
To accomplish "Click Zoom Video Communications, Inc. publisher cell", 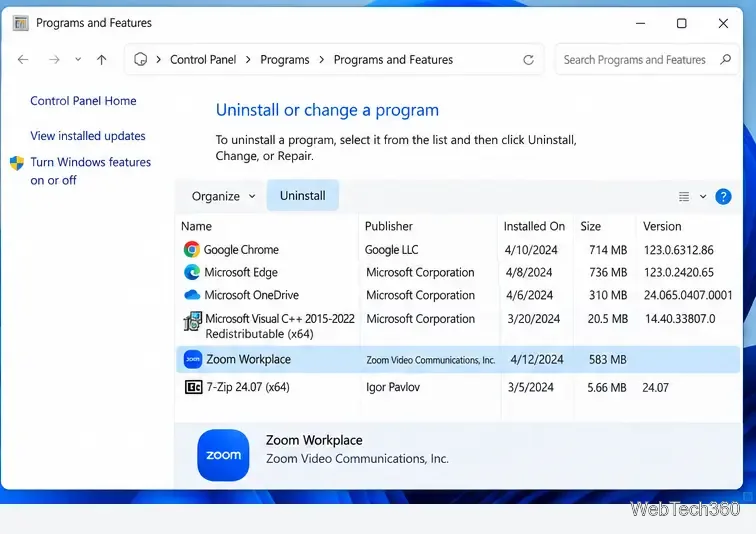I will click(431, 360).
